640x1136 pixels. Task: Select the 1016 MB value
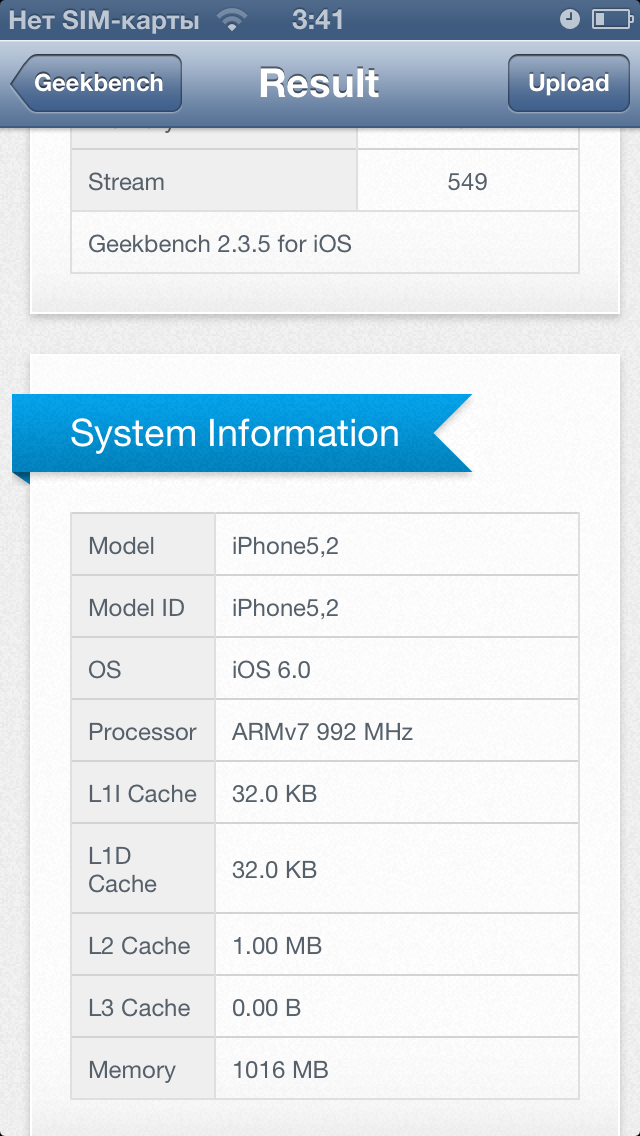280,1069
